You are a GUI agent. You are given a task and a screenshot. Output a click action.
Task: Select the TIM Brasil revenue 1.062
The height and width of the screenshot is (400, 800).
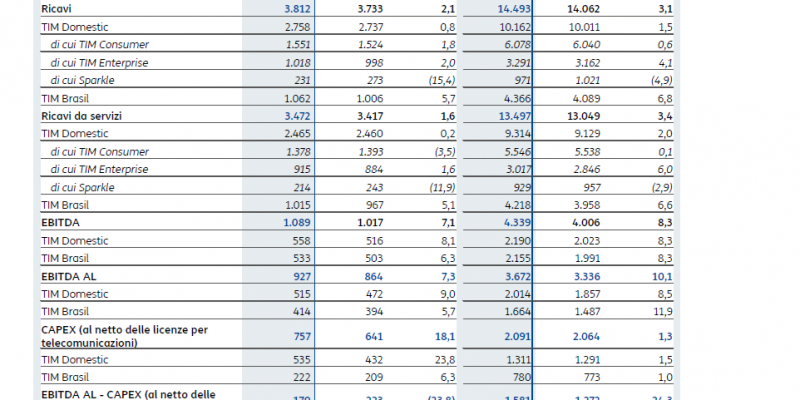tap(297, 98)
